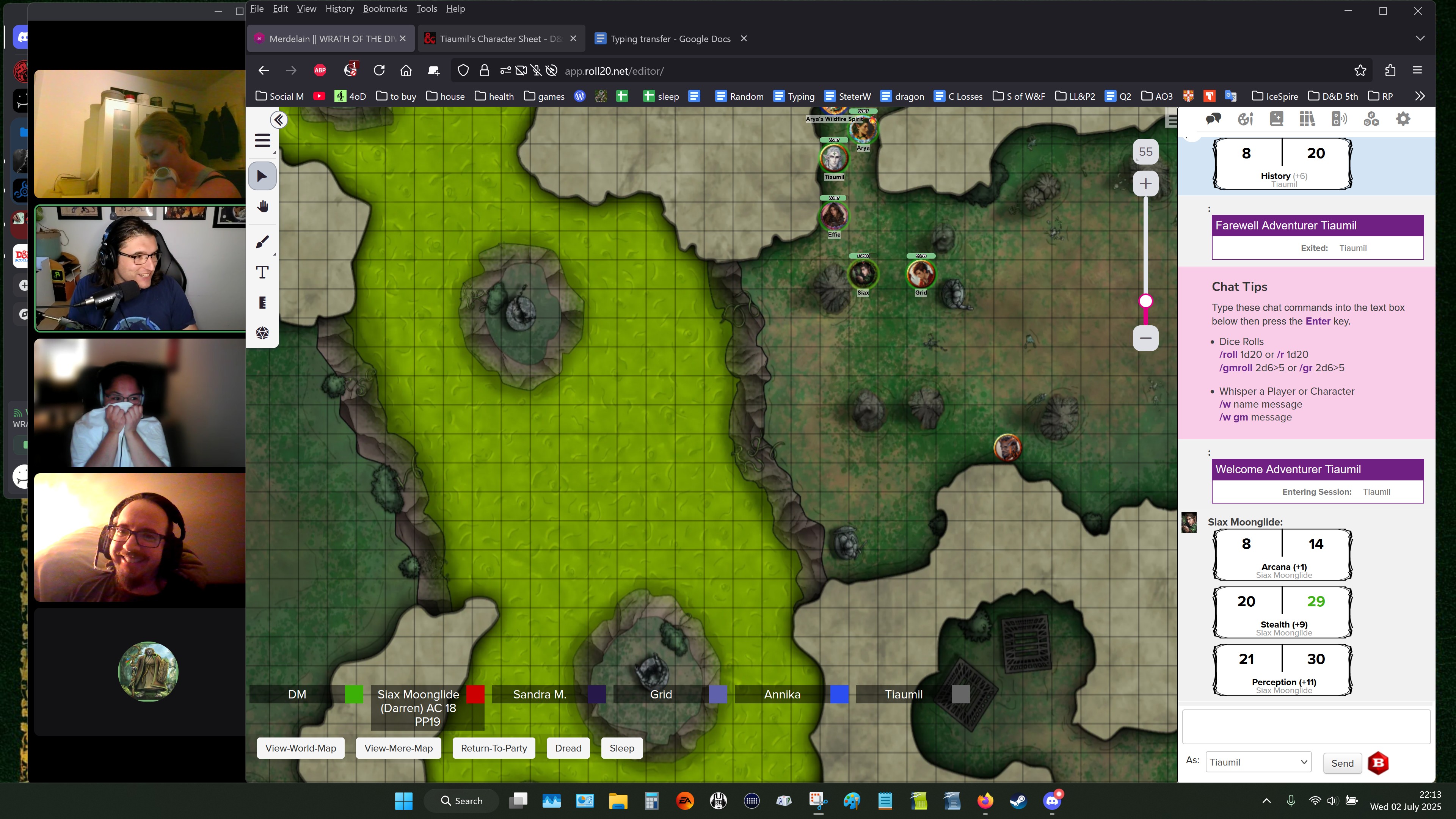Open the My Settings gear tab
The height and width of the screenshot is (819, 1456).
tap(1403, 119)
